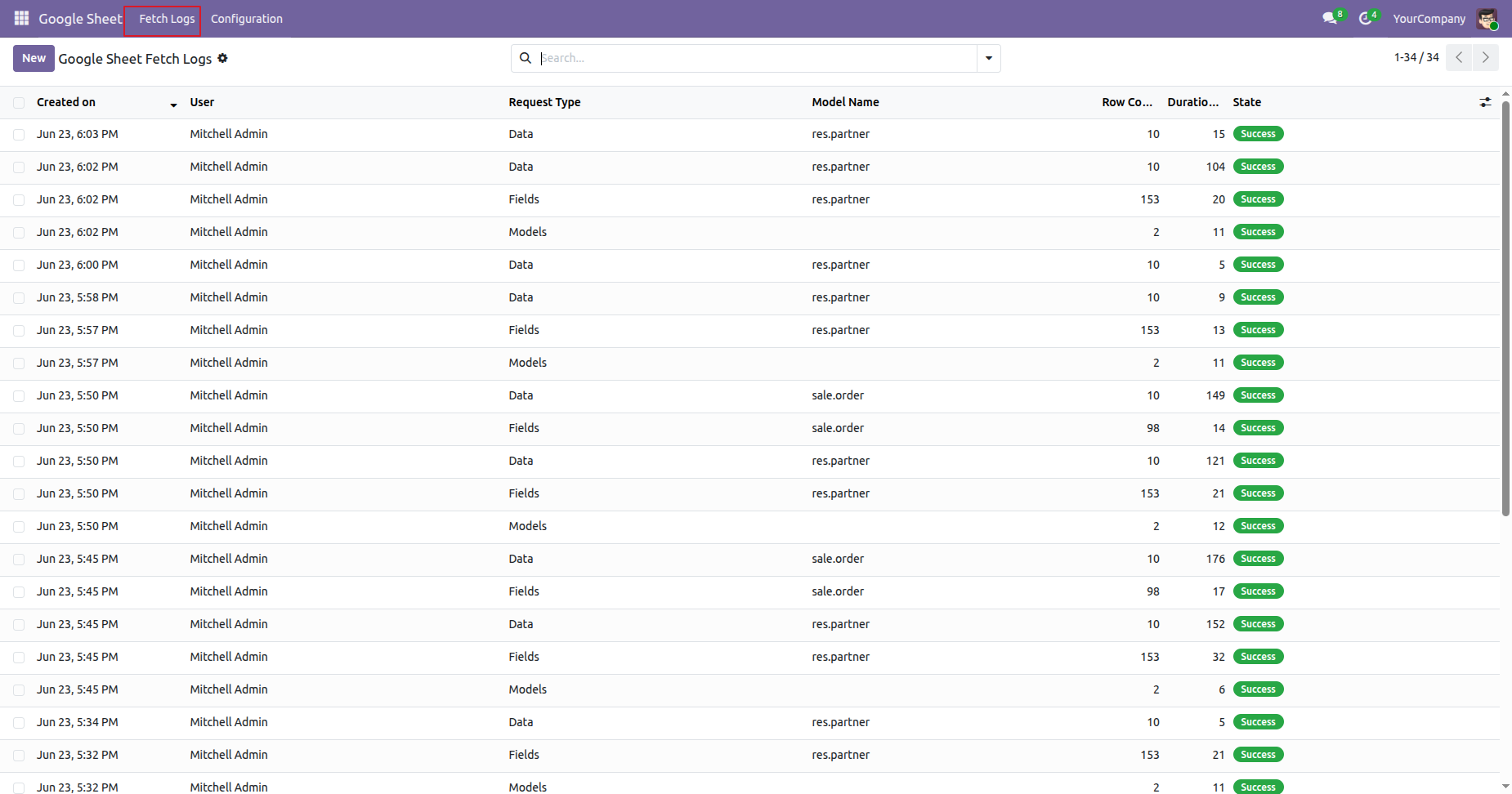Click row count 153 with duration 20
Image resolution: width=1512 pixels, height=794 pixels.
click(1149, 199)
